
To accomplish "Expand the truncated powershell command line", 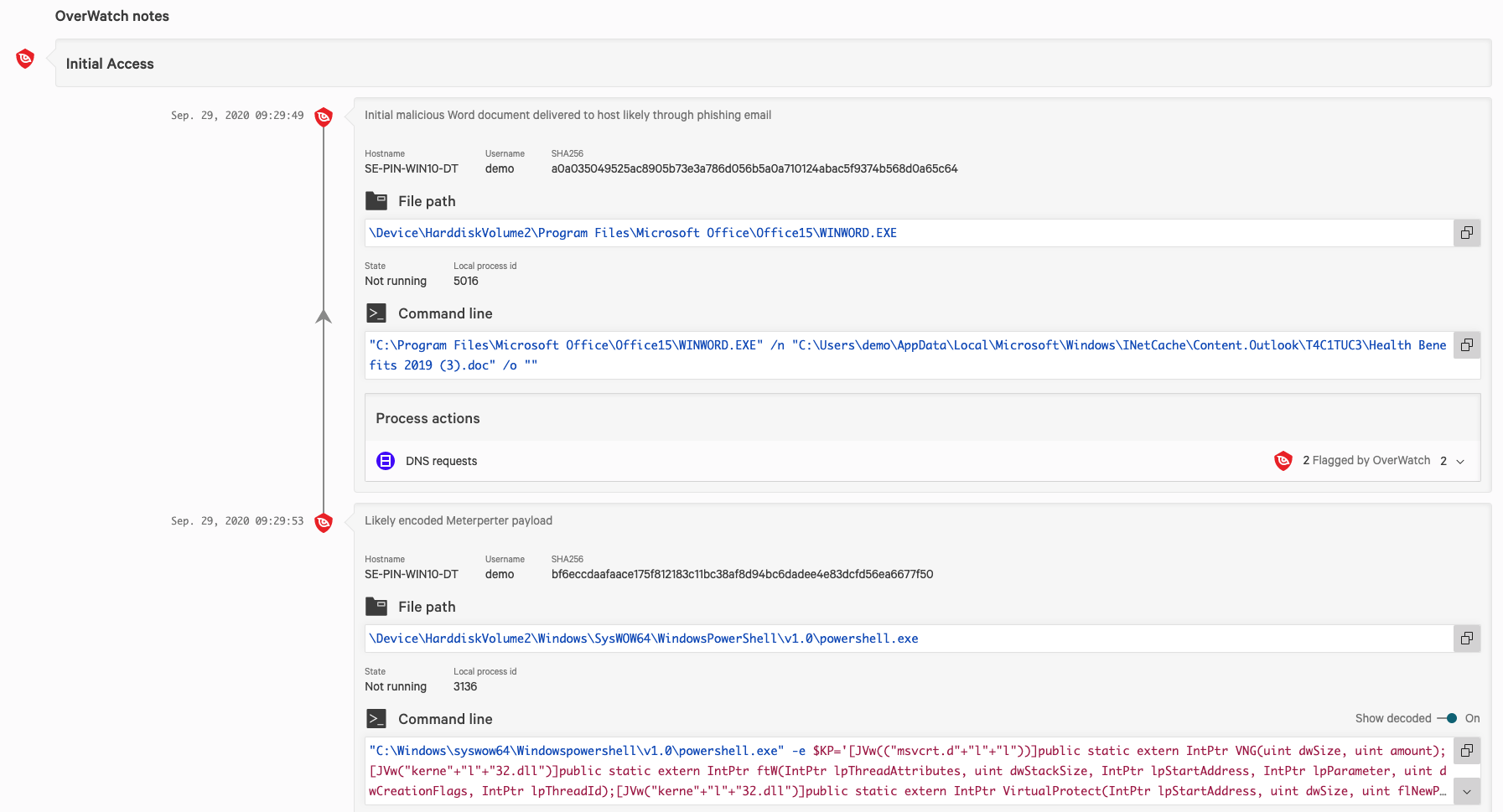I will [1467, 792].
